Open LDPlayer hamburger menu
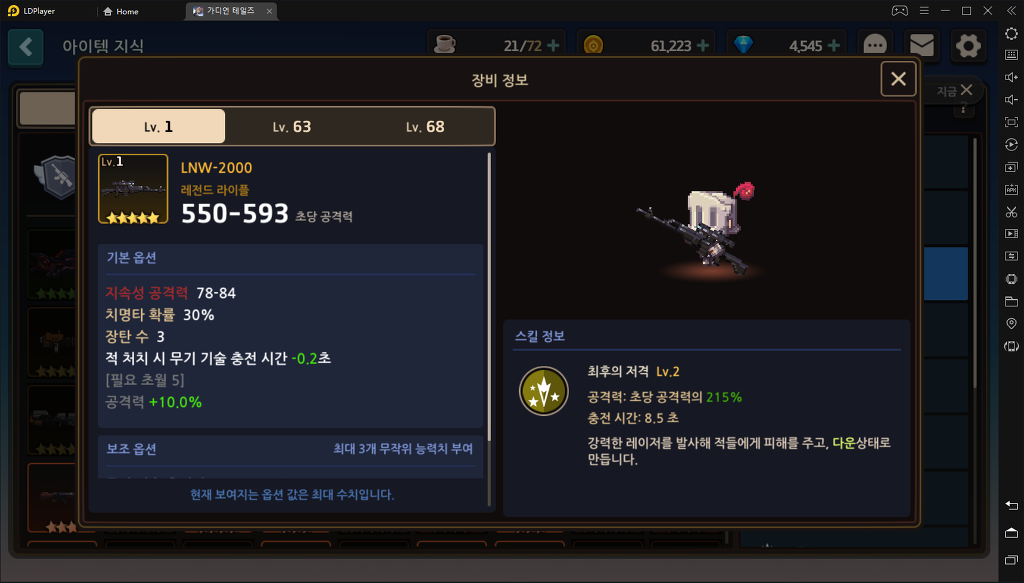 click(924, 11)
